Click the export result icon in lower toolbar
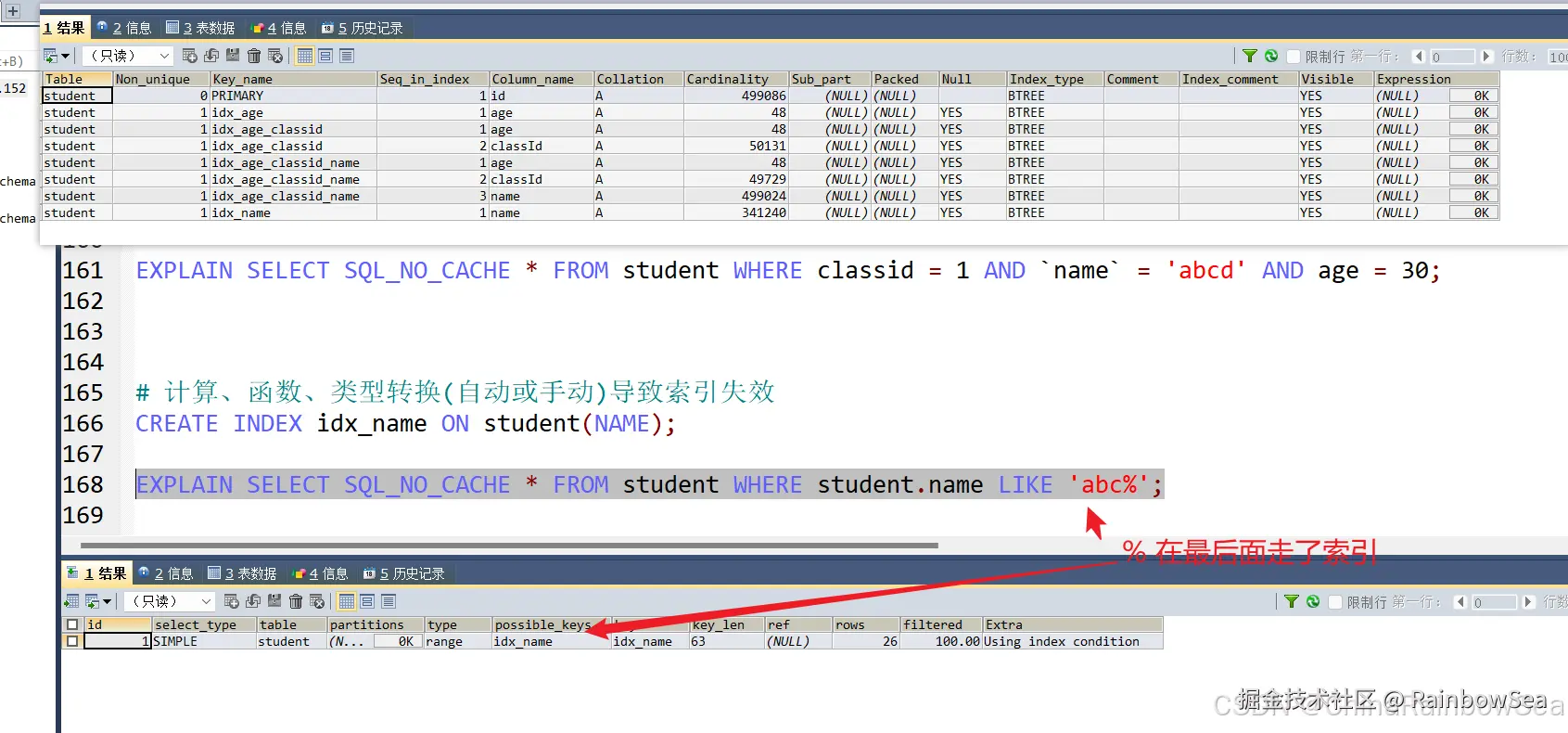This screenshot has width=1568, height=733. point(93,601)
